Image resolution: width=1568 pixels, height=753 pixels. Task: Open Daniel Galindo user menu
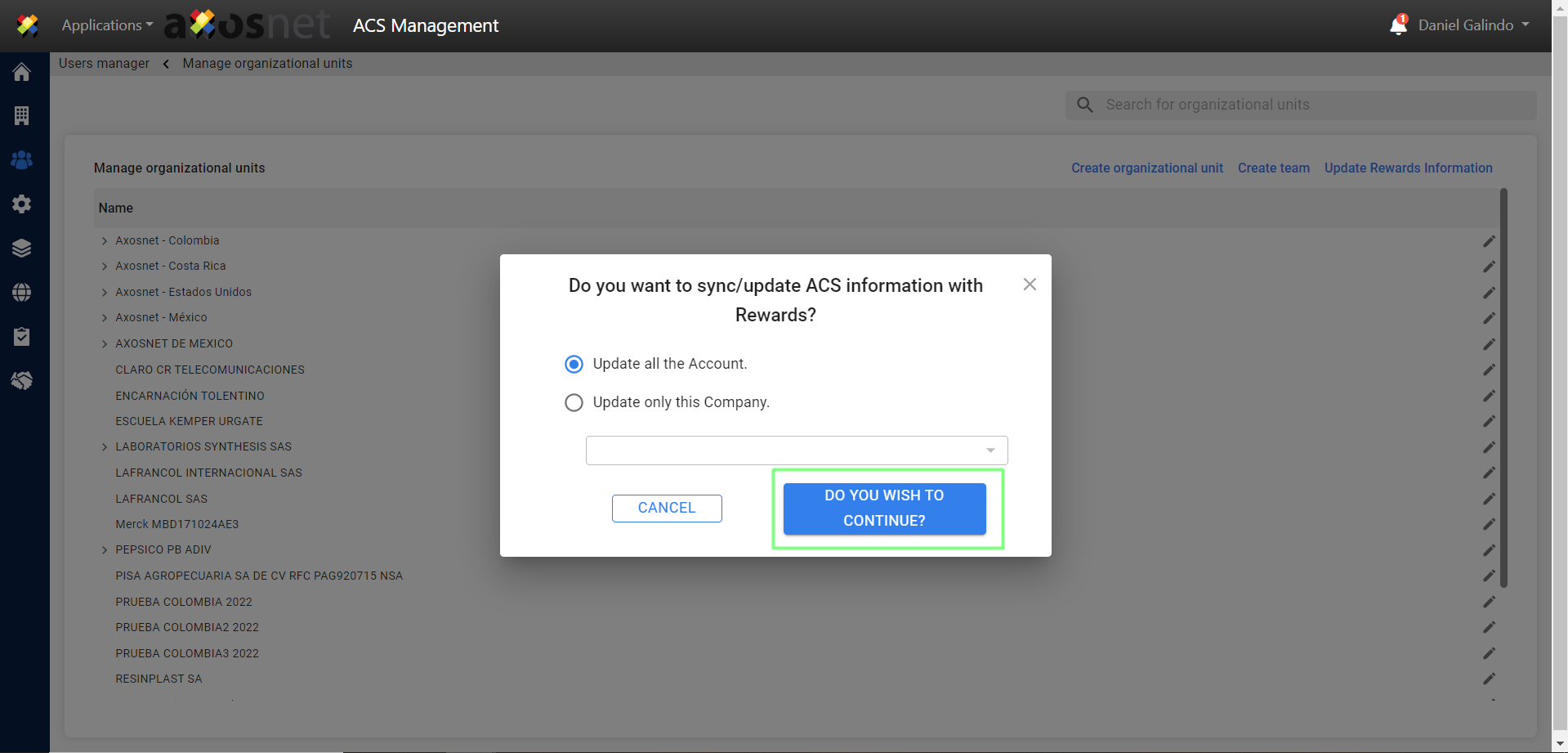point(1473,25)
